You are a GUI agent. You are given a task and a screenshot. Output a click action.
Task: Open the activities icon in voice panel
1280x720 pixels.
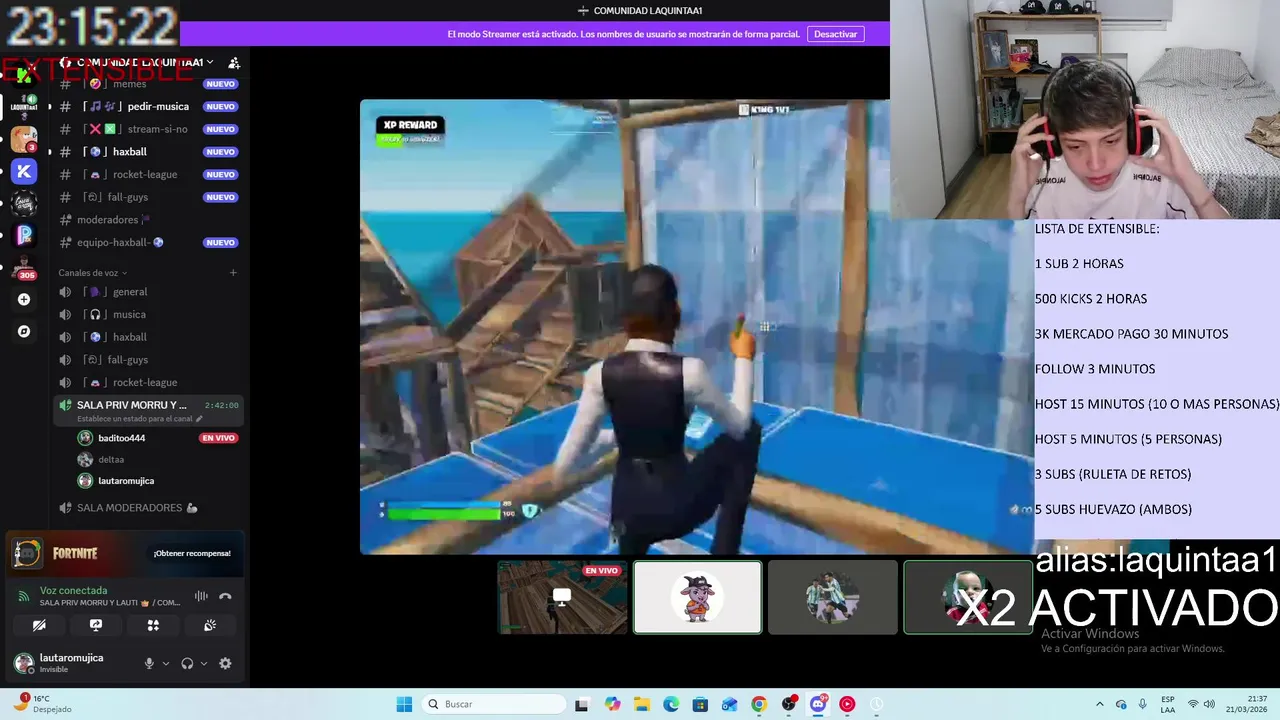[153, 625]
